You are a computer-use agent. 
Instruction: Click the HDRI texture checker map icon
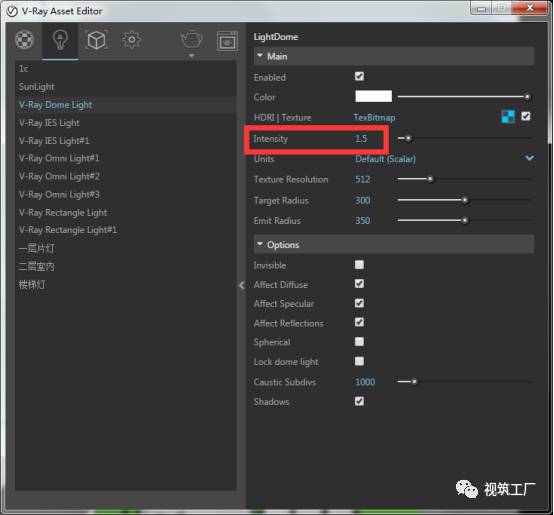[x=508, y=116]
